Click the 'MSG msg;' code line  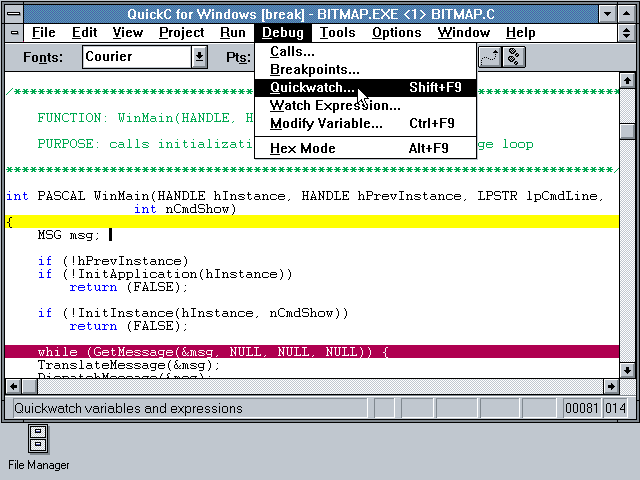(69, 235)
